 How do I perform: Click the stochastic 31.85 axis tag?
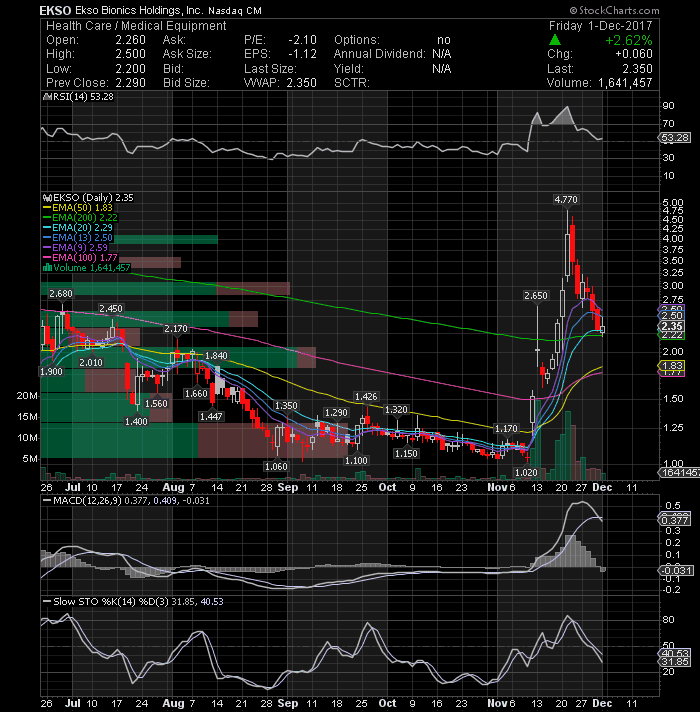pos(675,662)
